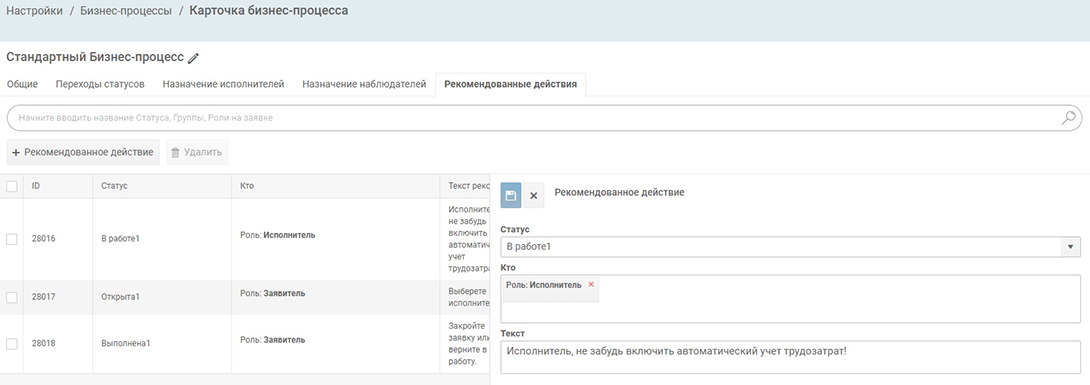Remove the Исполнитель role tag
1090x385 pixels.
(591, 285)
